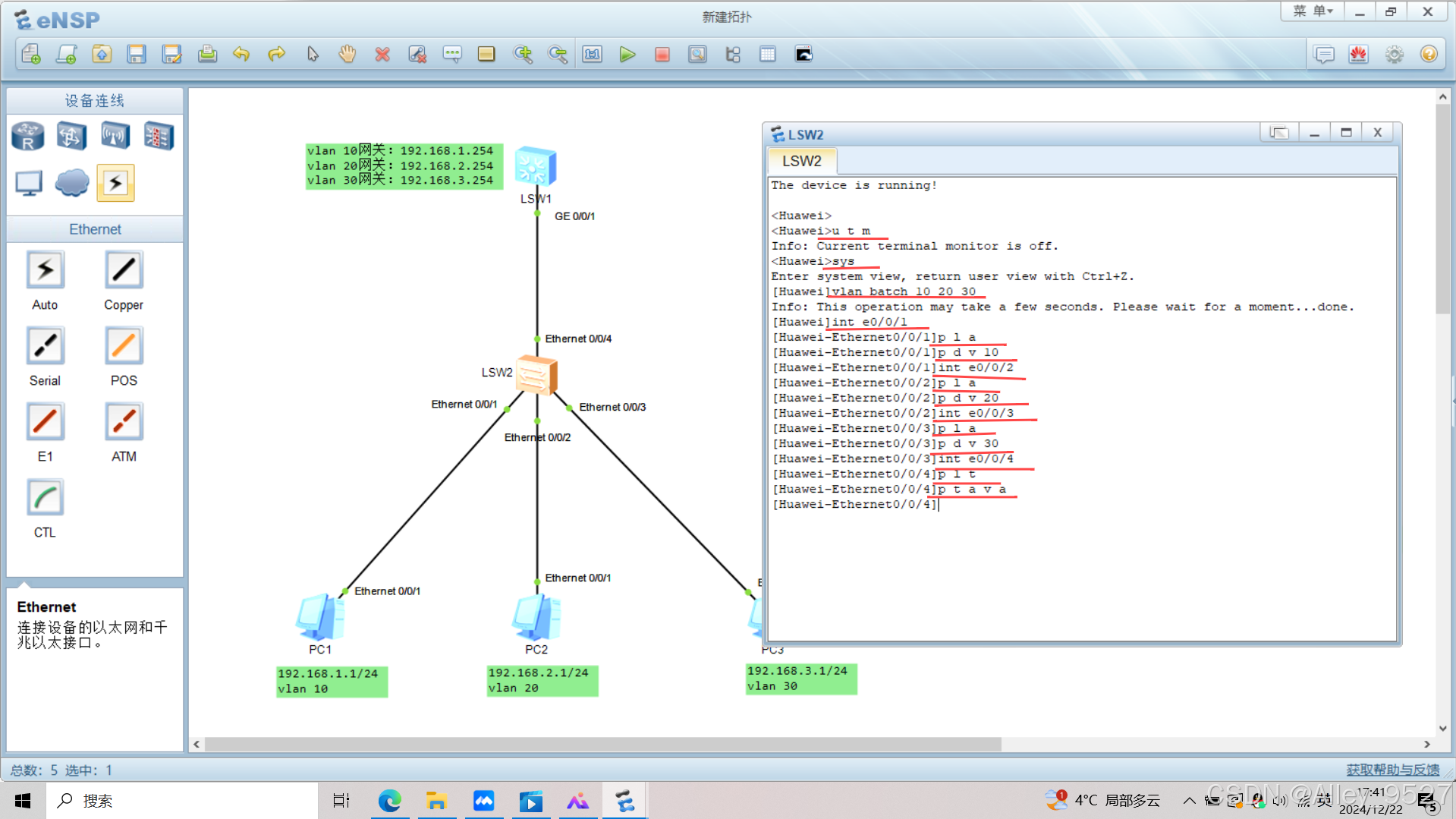Screen dimensions: 1456x819
Task: Toggle the grid display icon
Action: [x=768, y=54]
